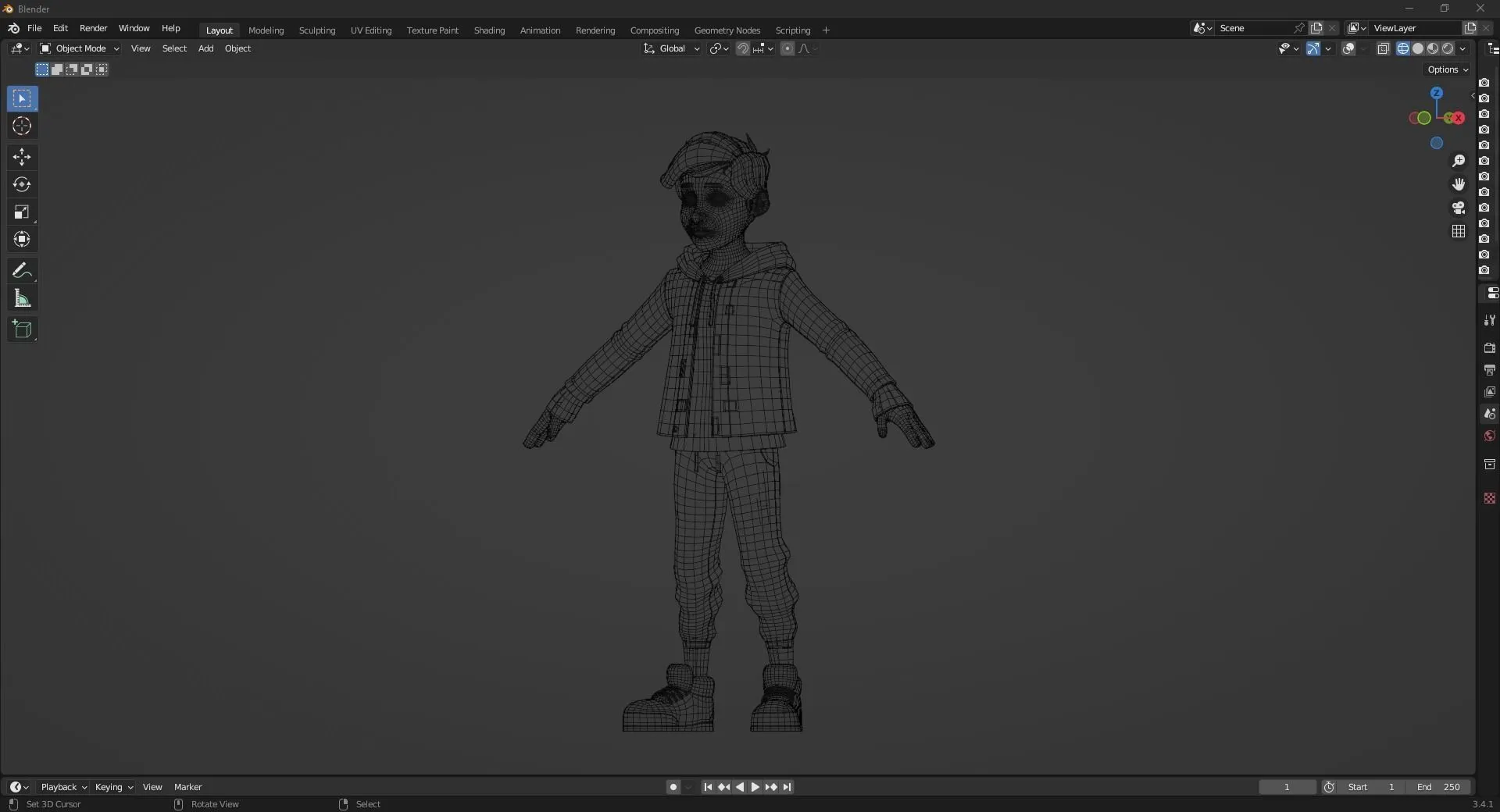
Task: Toggle the camera view icon
Action: click(x=1459, y=208)
